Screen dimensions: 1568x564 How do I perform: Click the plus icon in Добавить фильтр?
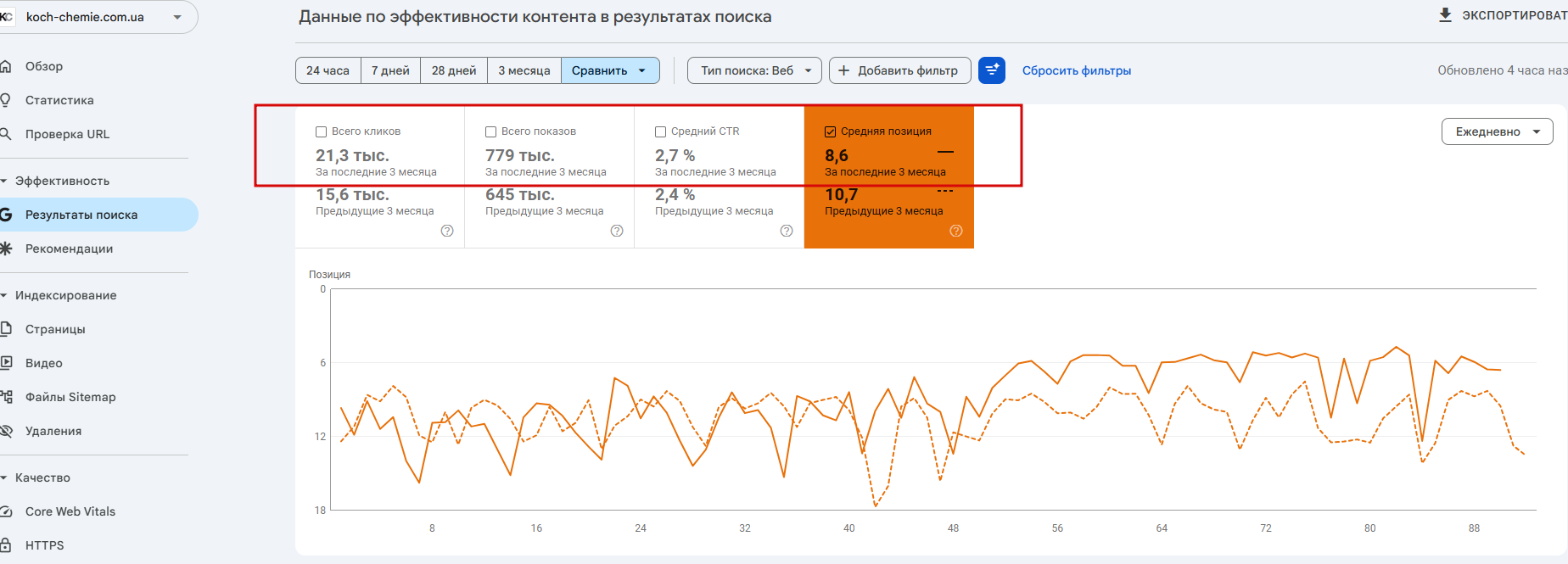(x=843, y=70)
